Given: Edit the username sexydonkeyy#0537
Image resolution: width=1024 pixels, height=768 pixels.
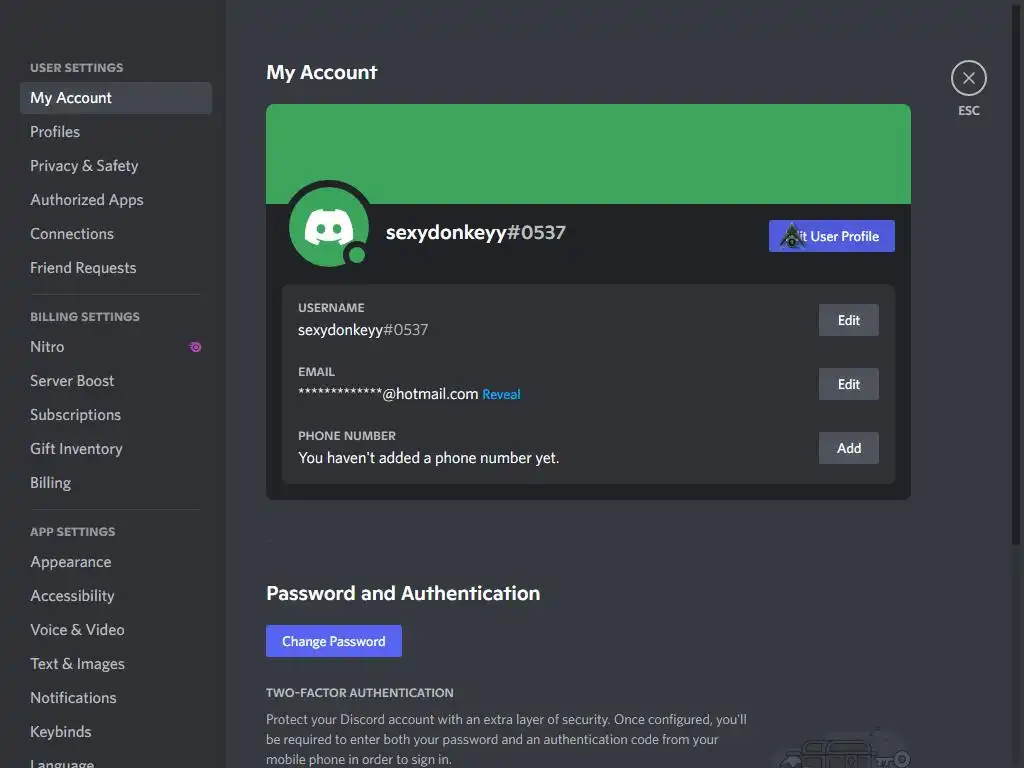Looking at the screenshot, I should click(x=848, y=320).
